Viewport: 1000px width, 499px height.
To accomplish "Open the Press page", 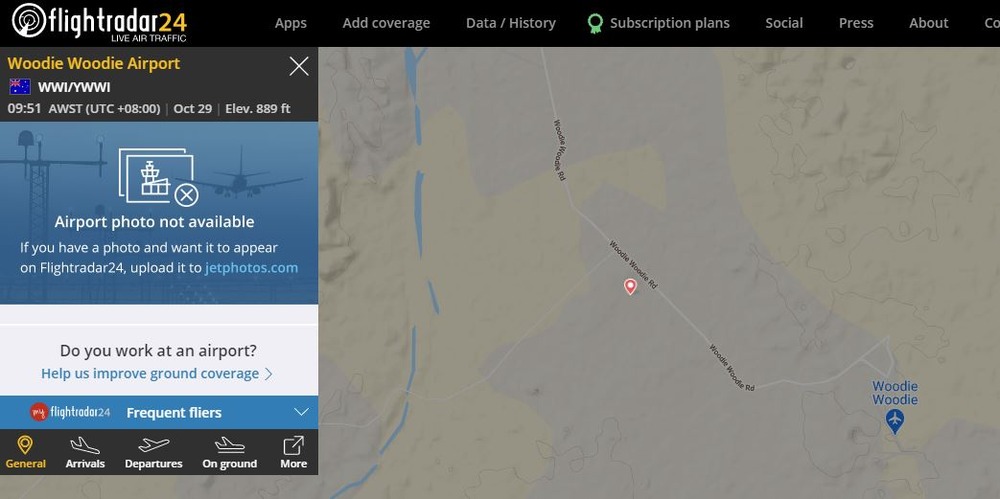I will (856, 23).
